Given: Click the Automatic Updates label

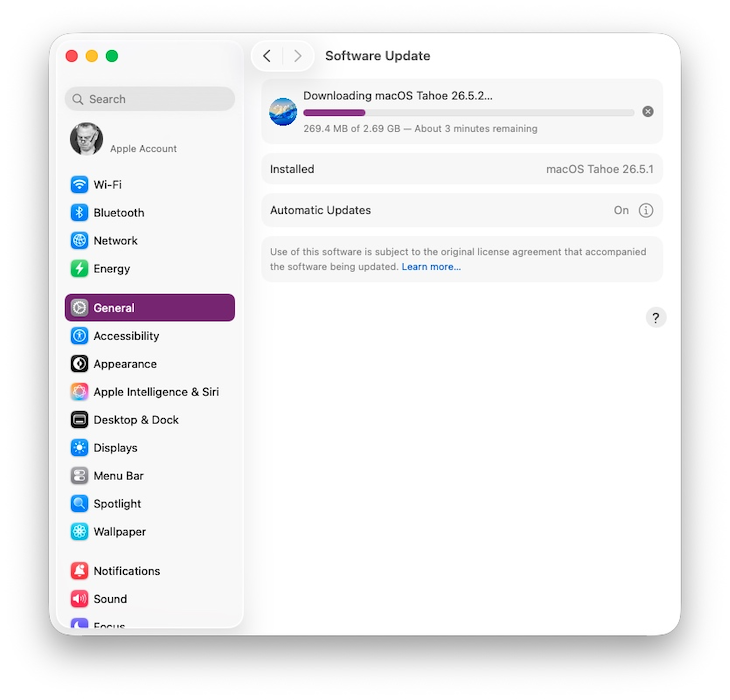Looking at the screenshot, I should pyautogui.click(x=320, y=210).
